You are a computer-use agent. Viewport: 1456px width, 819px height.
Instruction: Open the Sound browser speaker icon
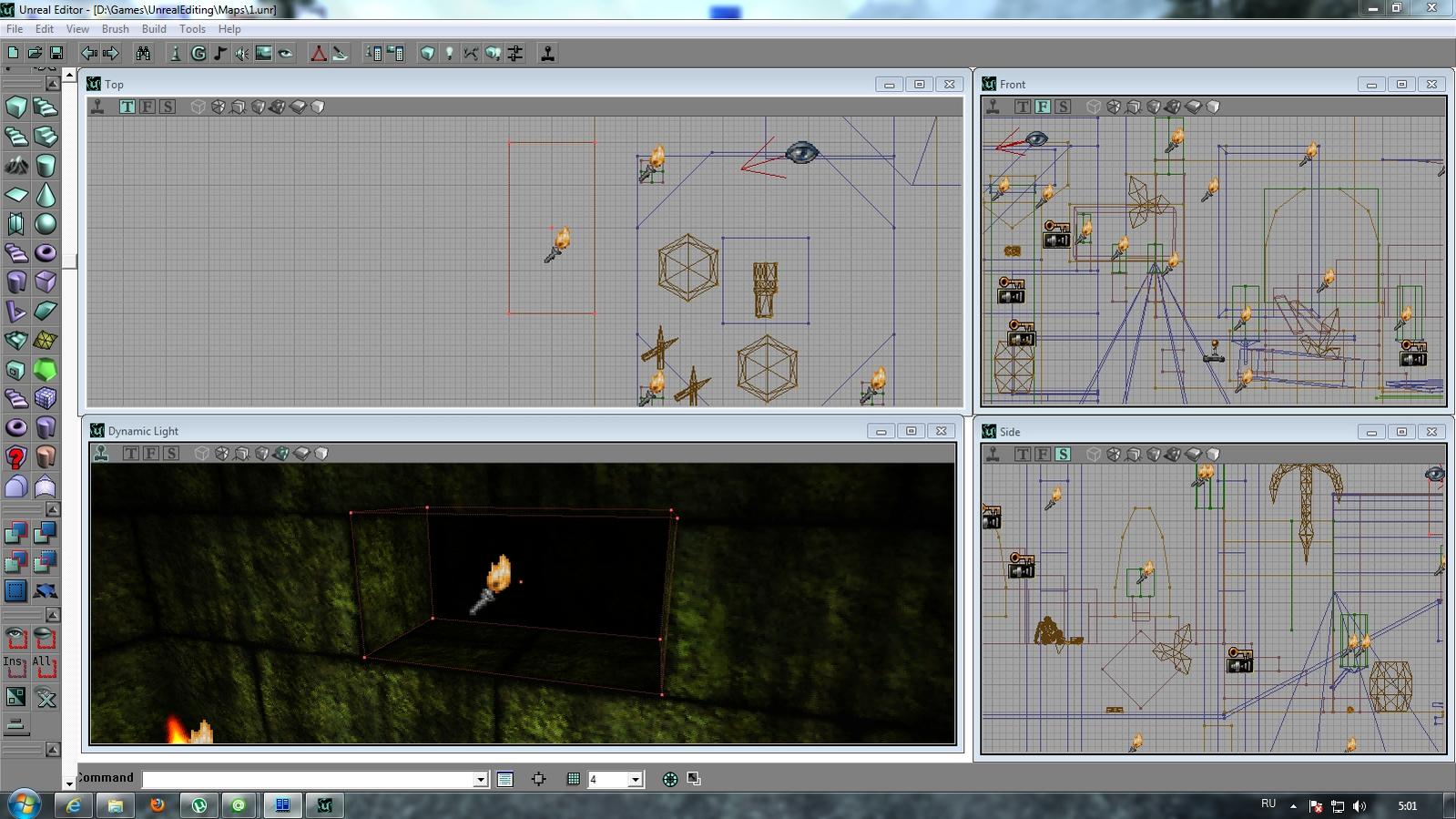(242, 54)
